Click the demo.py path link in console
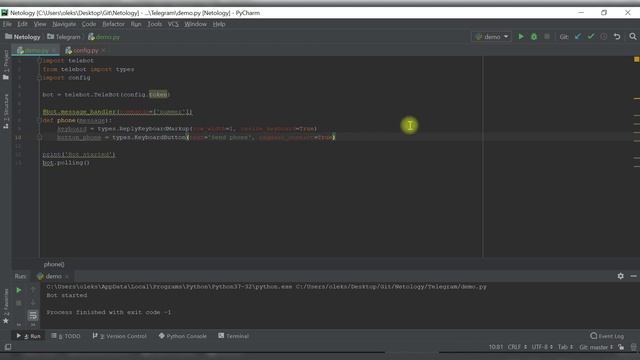The width and height of the screenshot is (640, 360). coord(391,287)
